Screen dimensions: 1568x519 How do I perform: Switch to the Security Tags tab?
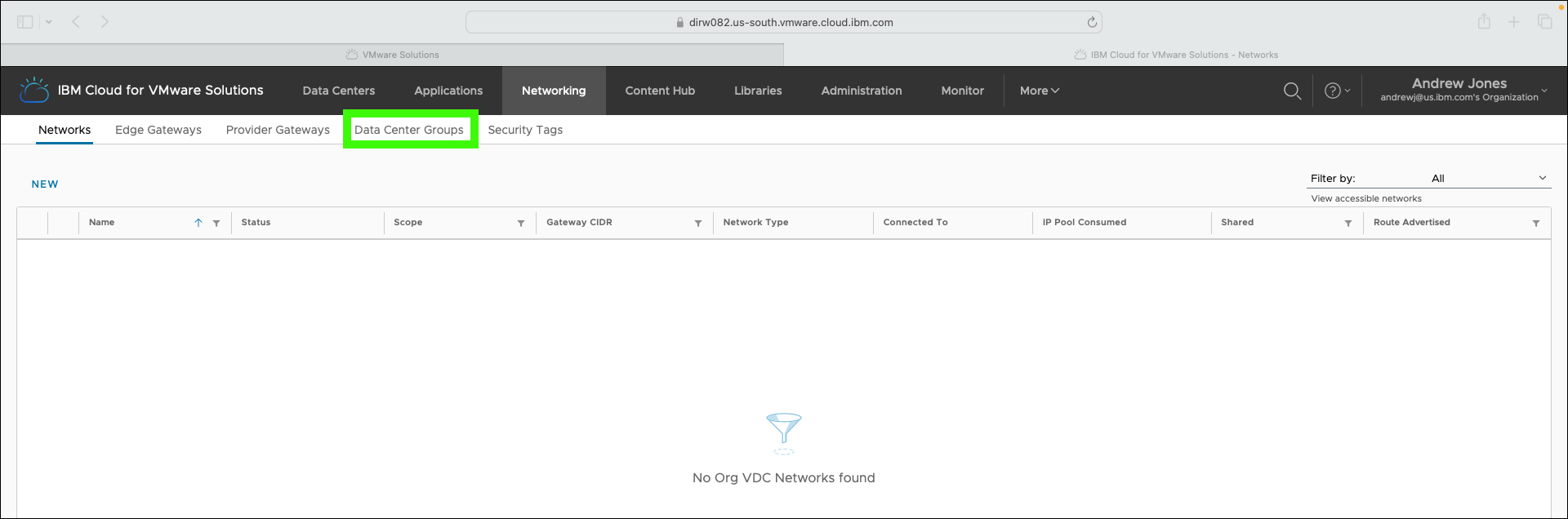click(525, 130)
